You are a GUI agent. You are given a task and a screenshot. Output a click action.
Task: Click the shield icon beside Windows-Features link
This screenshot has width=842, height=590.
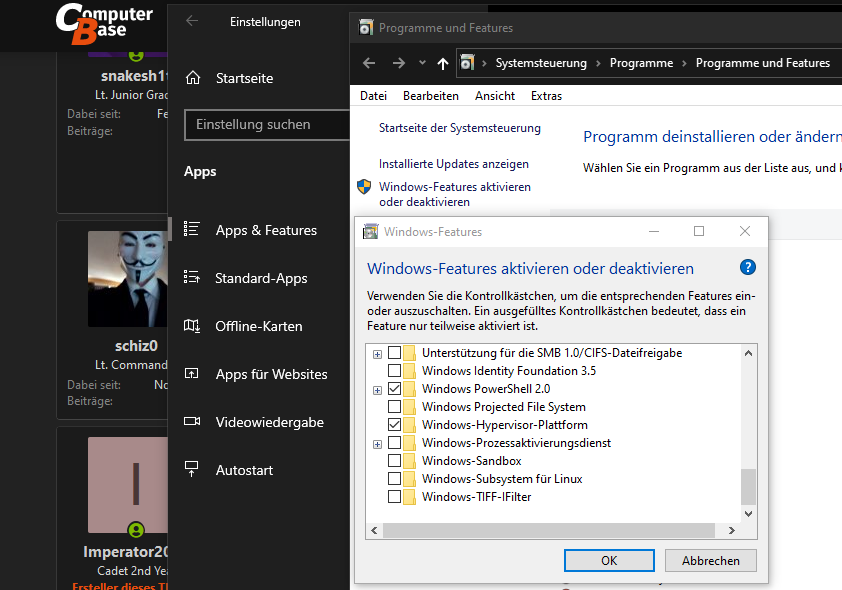click(x=364, y=187)
